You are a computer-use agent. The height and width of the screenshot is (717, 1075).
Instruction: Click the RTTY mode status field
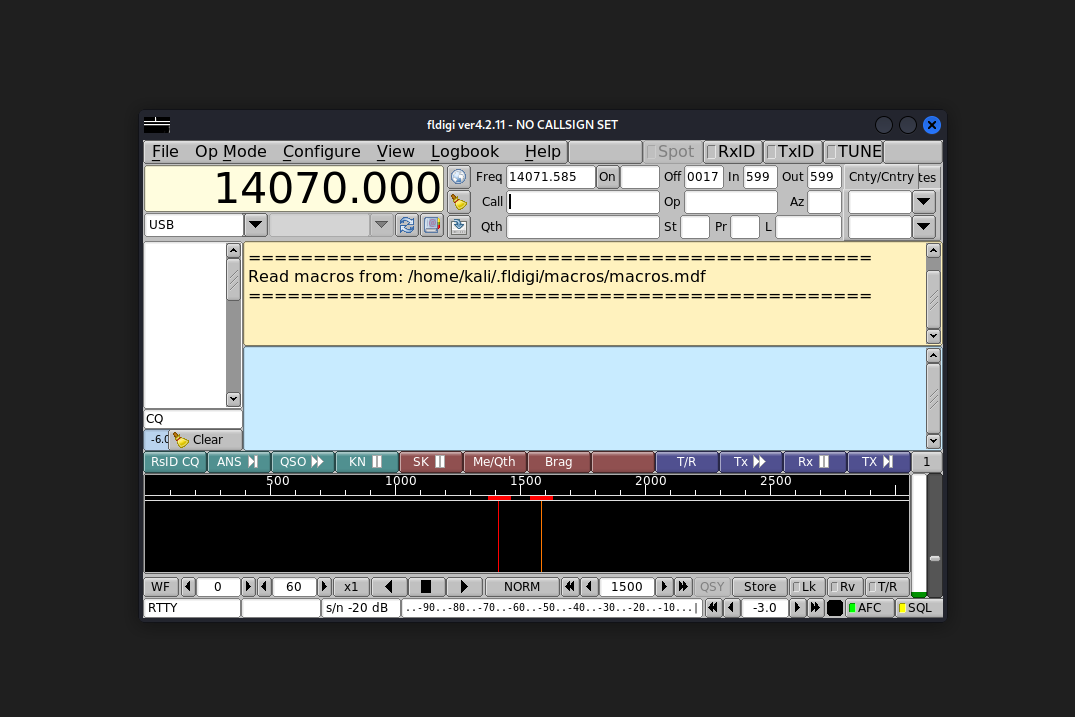click(192, 608)
